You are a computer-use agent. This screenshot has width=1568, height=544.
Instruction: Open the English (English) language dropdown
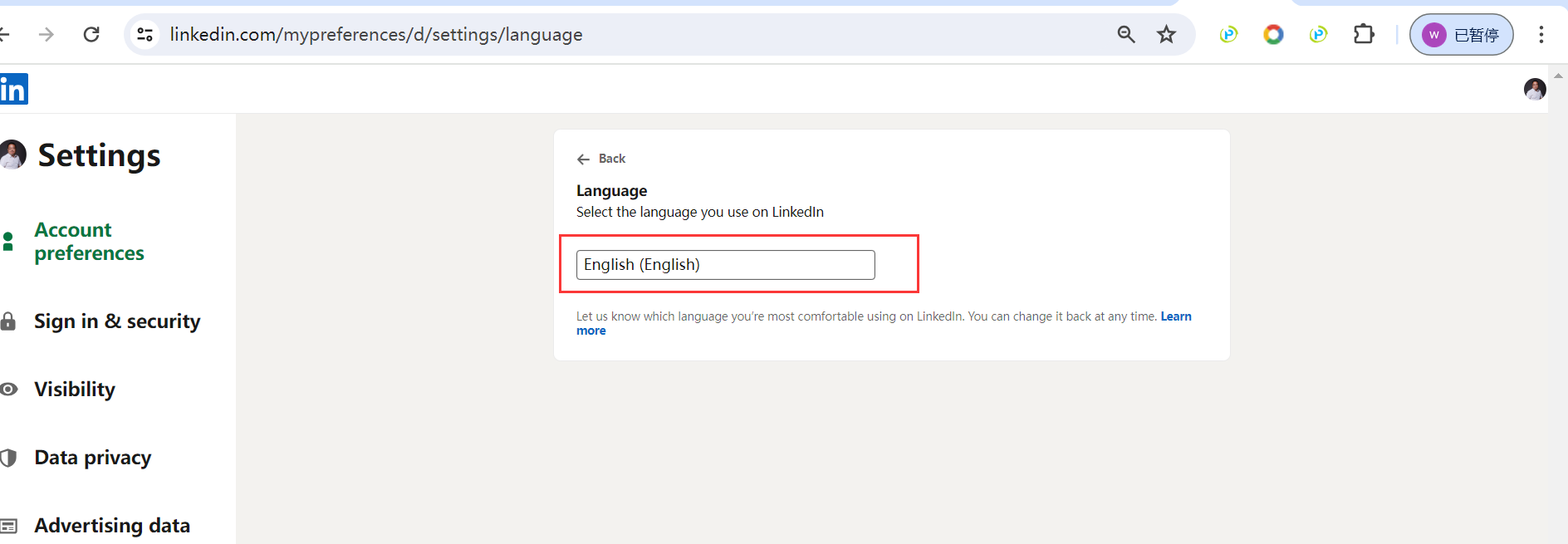(x=725, y=264)
